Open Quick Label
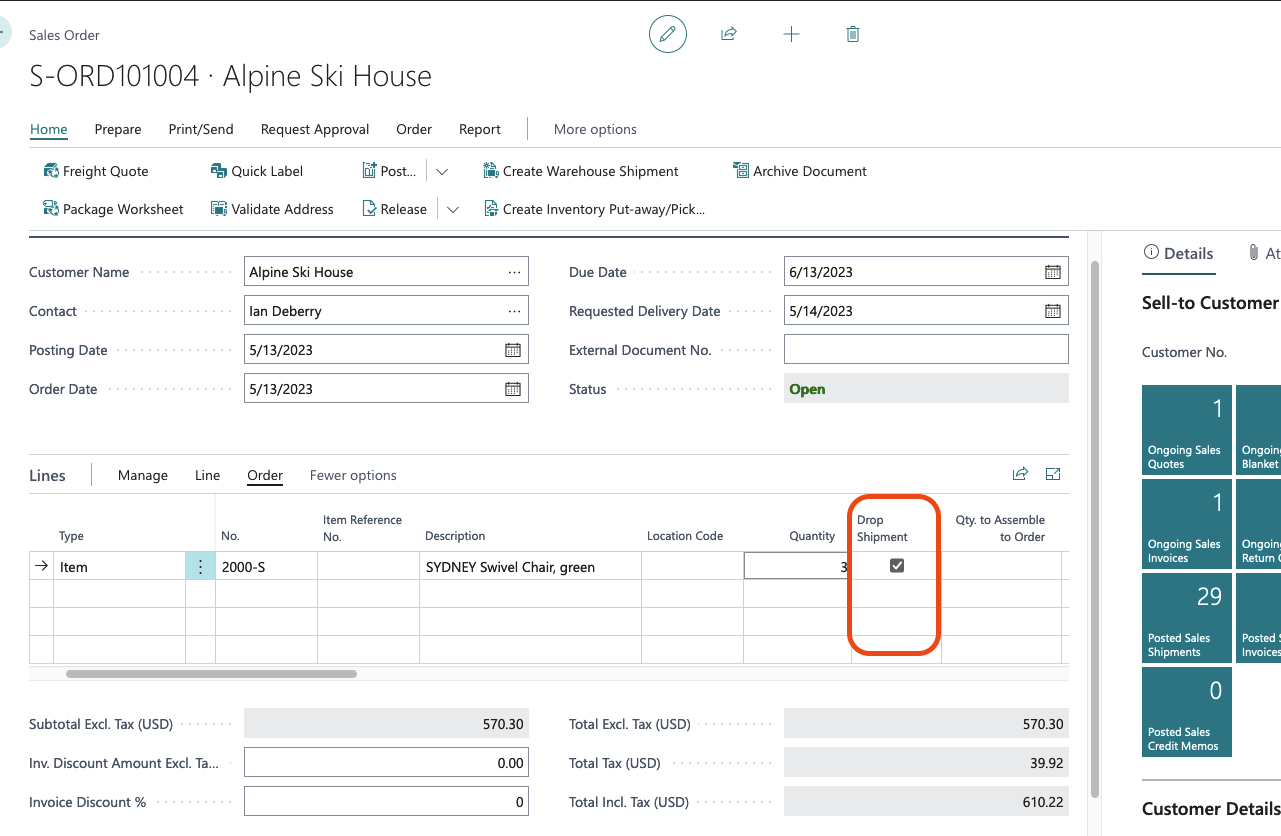This screenshot has width=1281, height=836. 257,171
